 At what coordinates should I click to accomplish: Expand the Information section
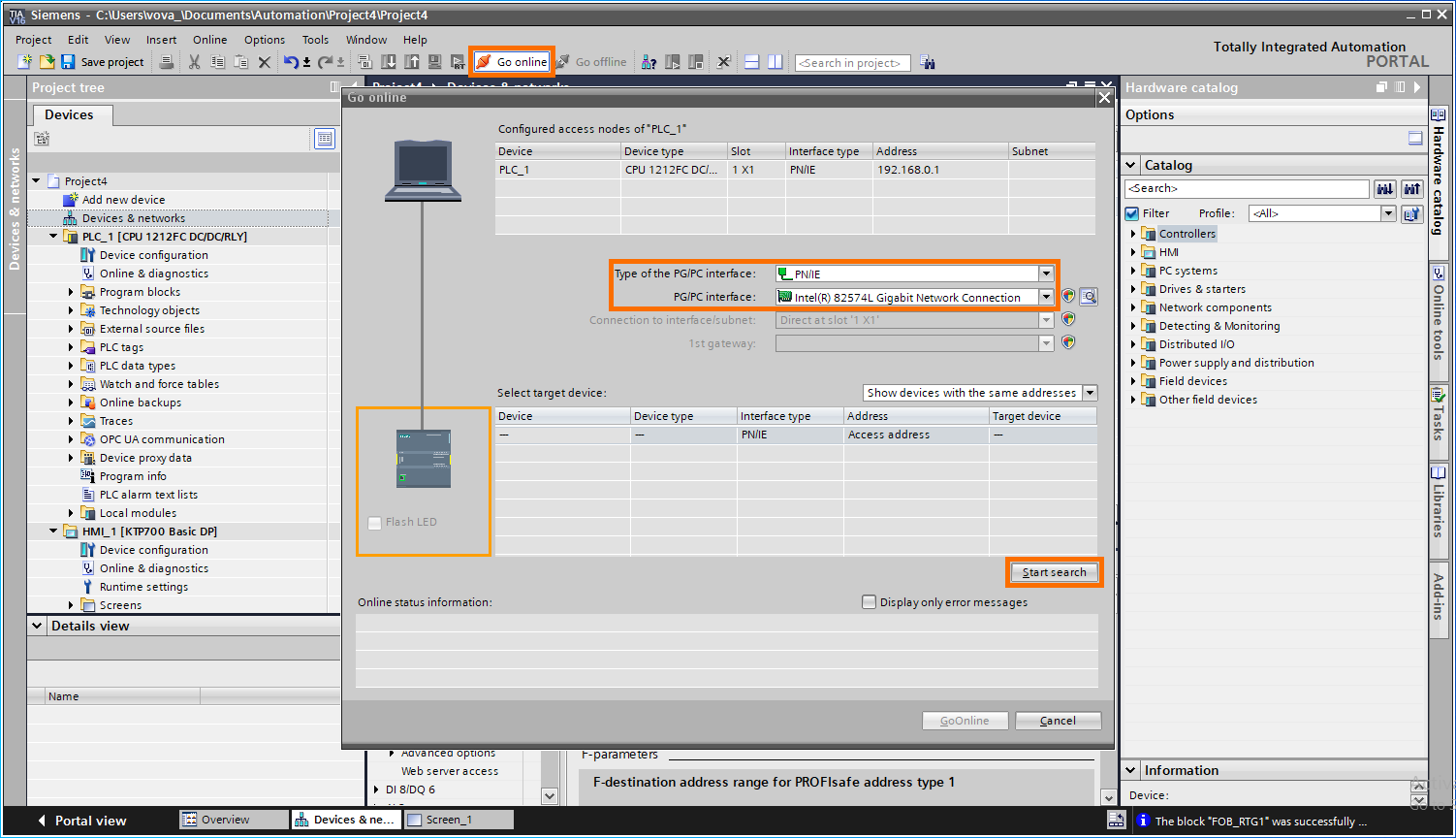(x=1130, y=770)
